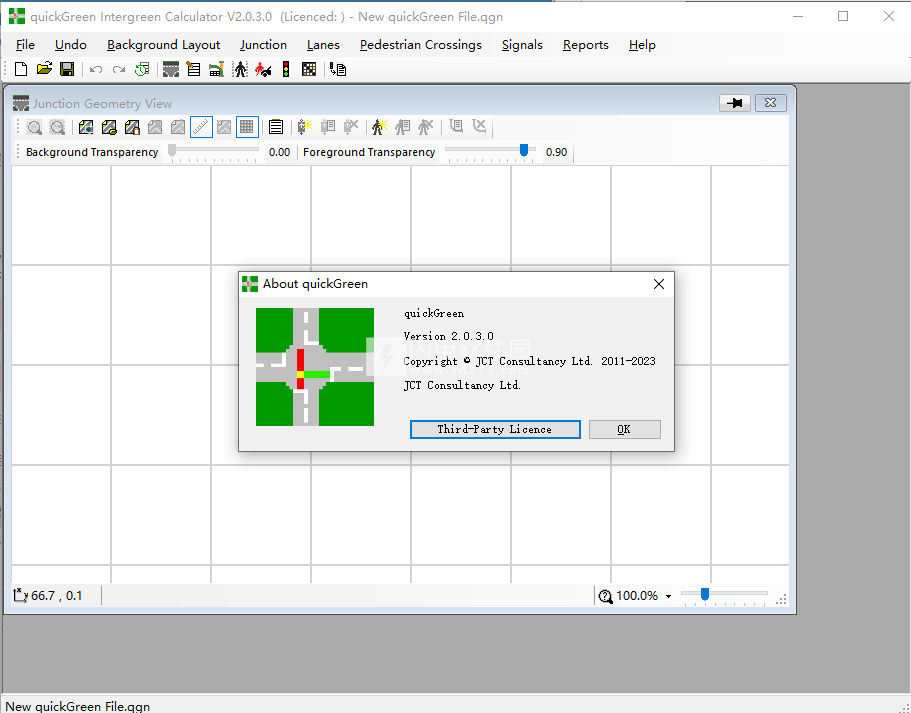Viewport: 911px width, 713px height.
Task: Open the Pedestrian Crossings menu
Action: pyautogui.click(x=421, y=45)
